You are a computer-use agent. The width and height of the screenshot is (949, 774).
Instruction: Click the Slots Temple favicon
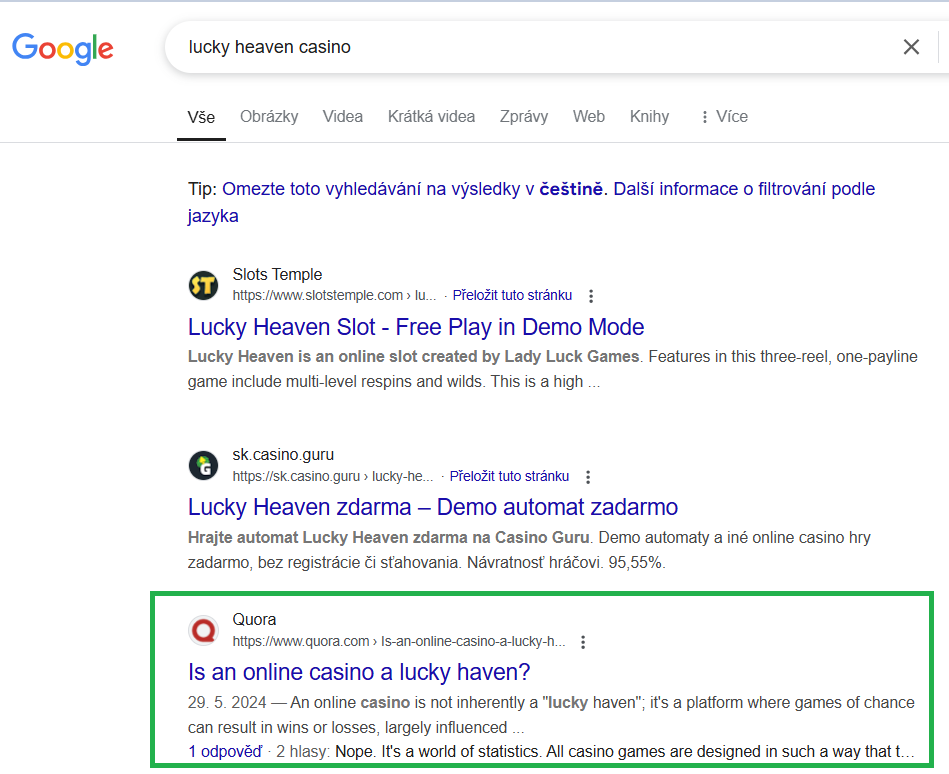click(x=203, y=286)
